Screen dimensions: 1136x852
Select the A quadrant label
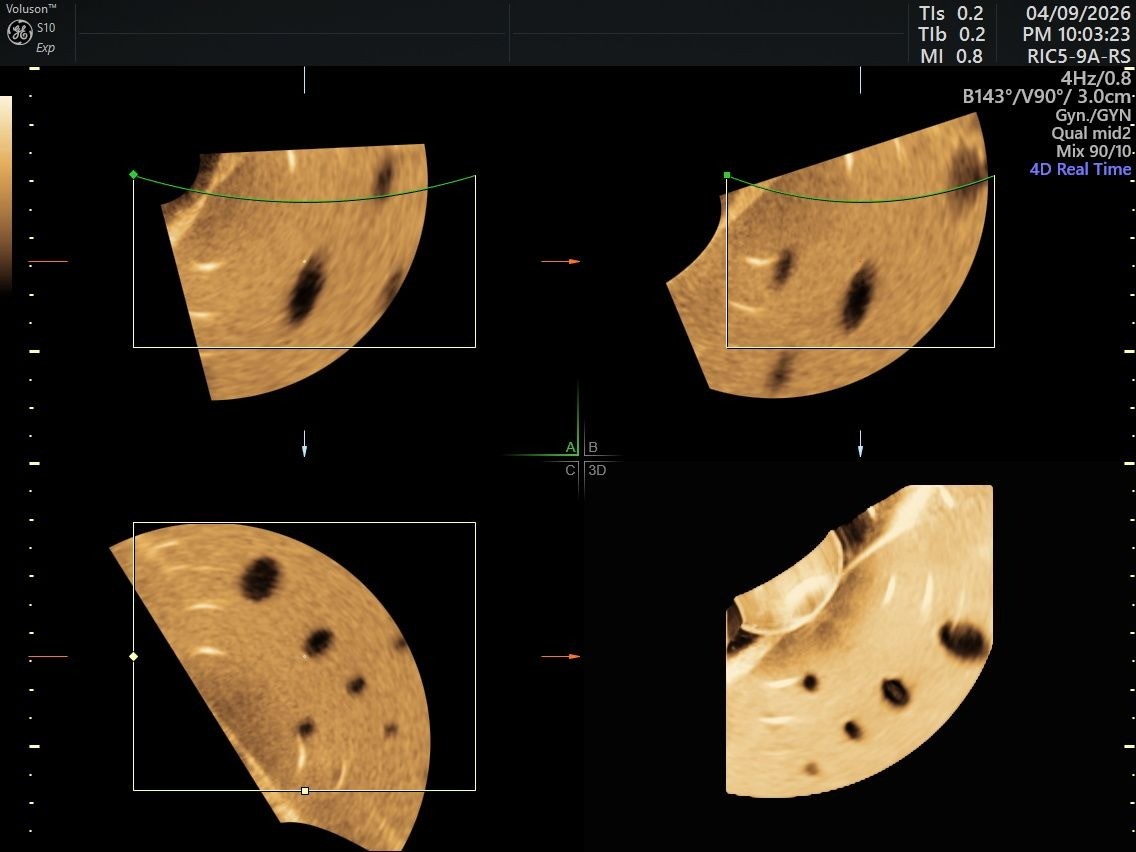point(570,447)
